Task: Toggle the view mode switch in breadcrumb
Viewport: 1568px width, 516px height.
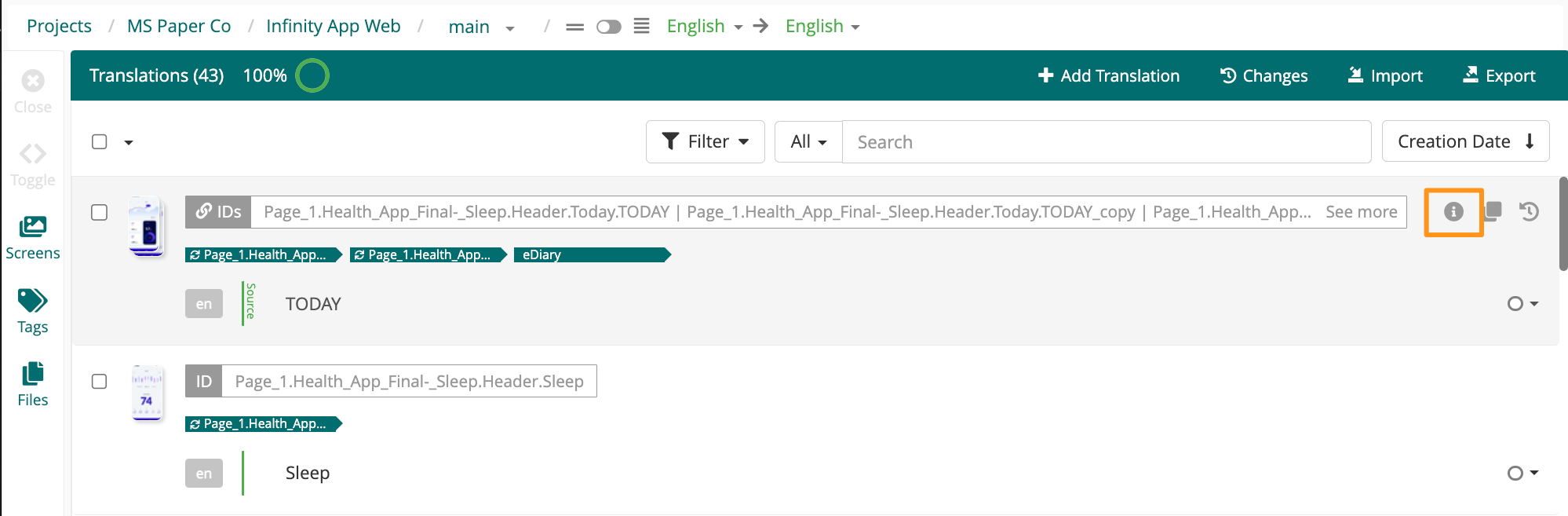Action: (x=608, y=27)
